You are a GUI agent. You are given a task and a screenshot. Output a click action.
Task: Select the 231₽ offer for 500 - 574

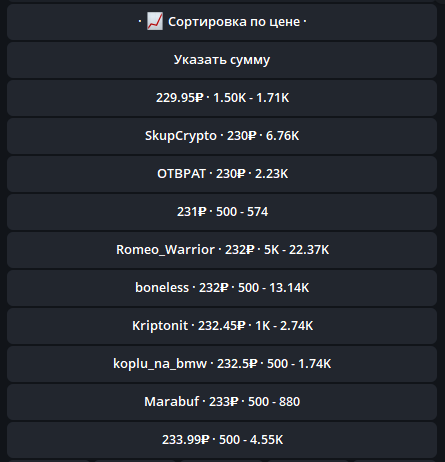click(222, 212)
